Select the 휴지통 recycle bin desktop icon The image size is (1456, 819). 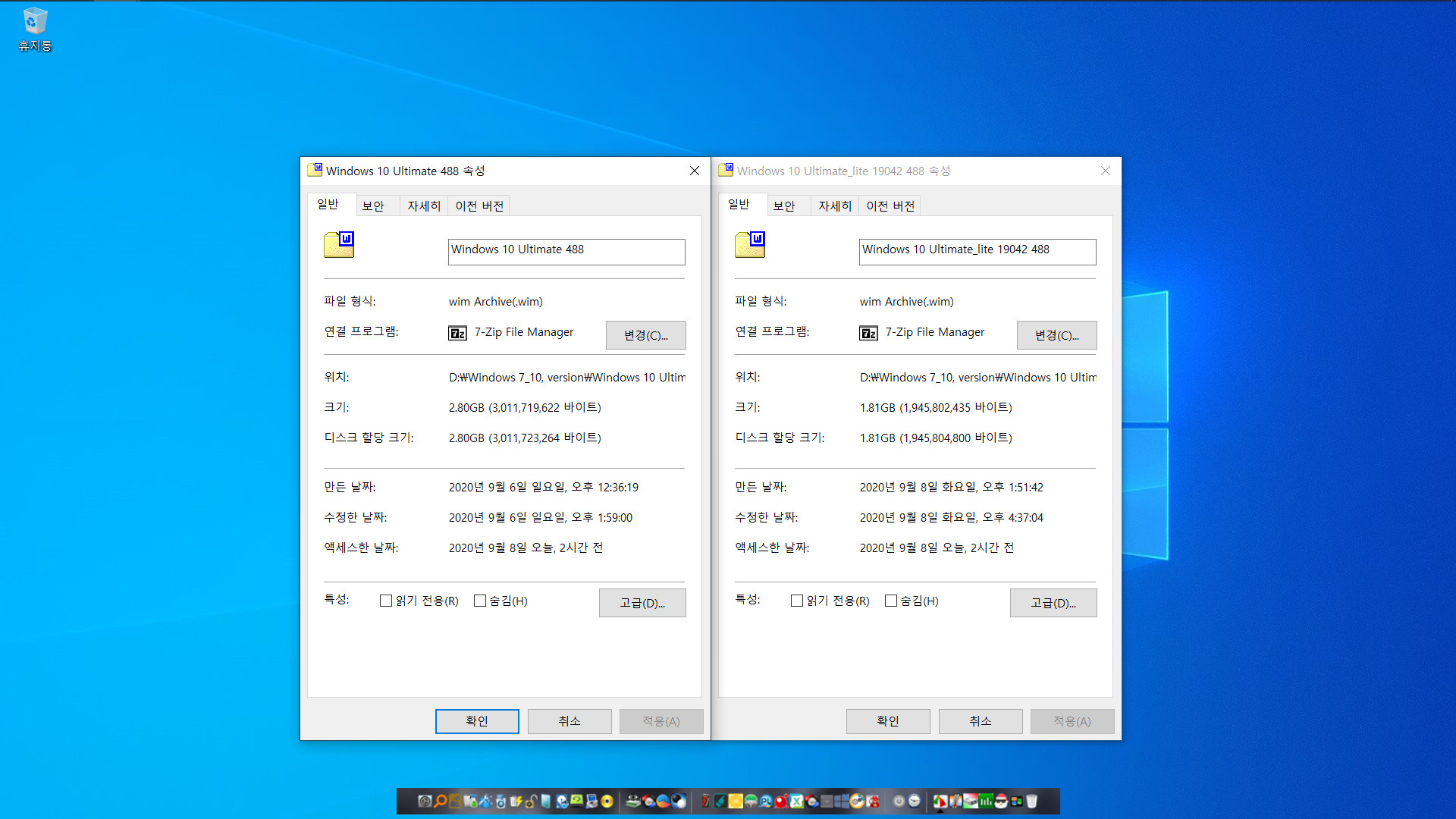[x=35, y=29]
